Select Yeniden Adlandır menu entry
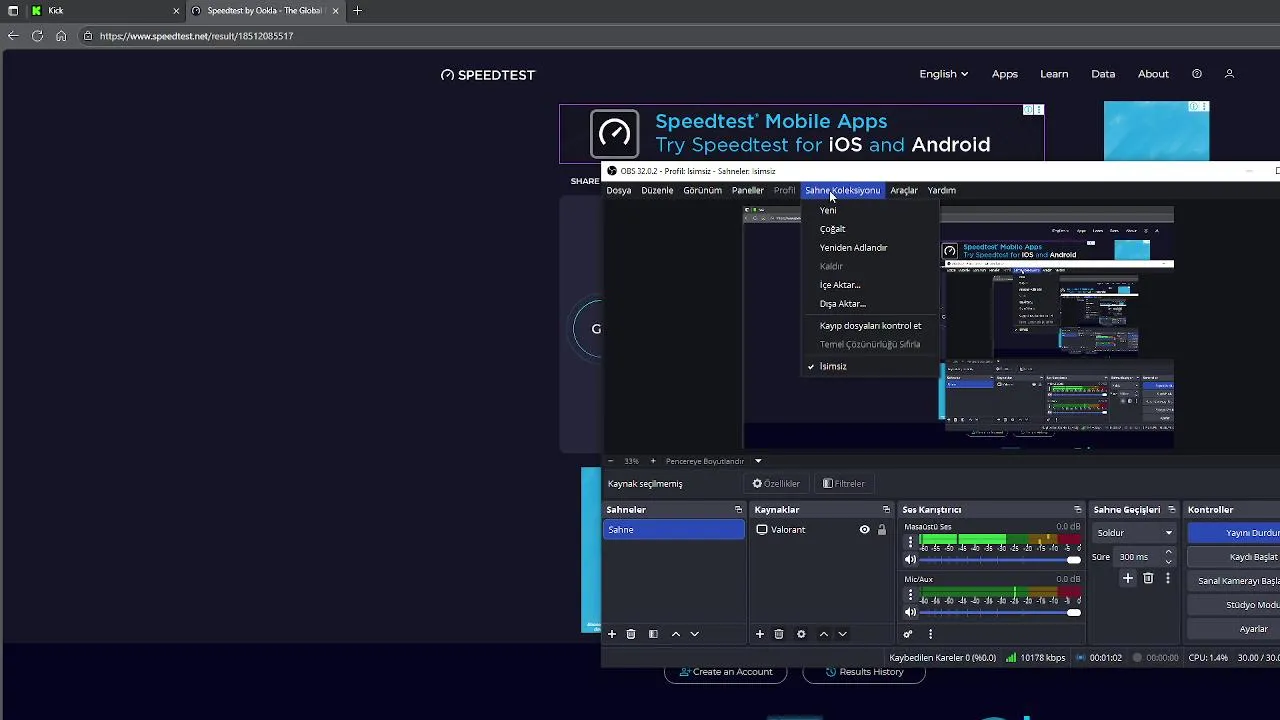 pos(870,248)
